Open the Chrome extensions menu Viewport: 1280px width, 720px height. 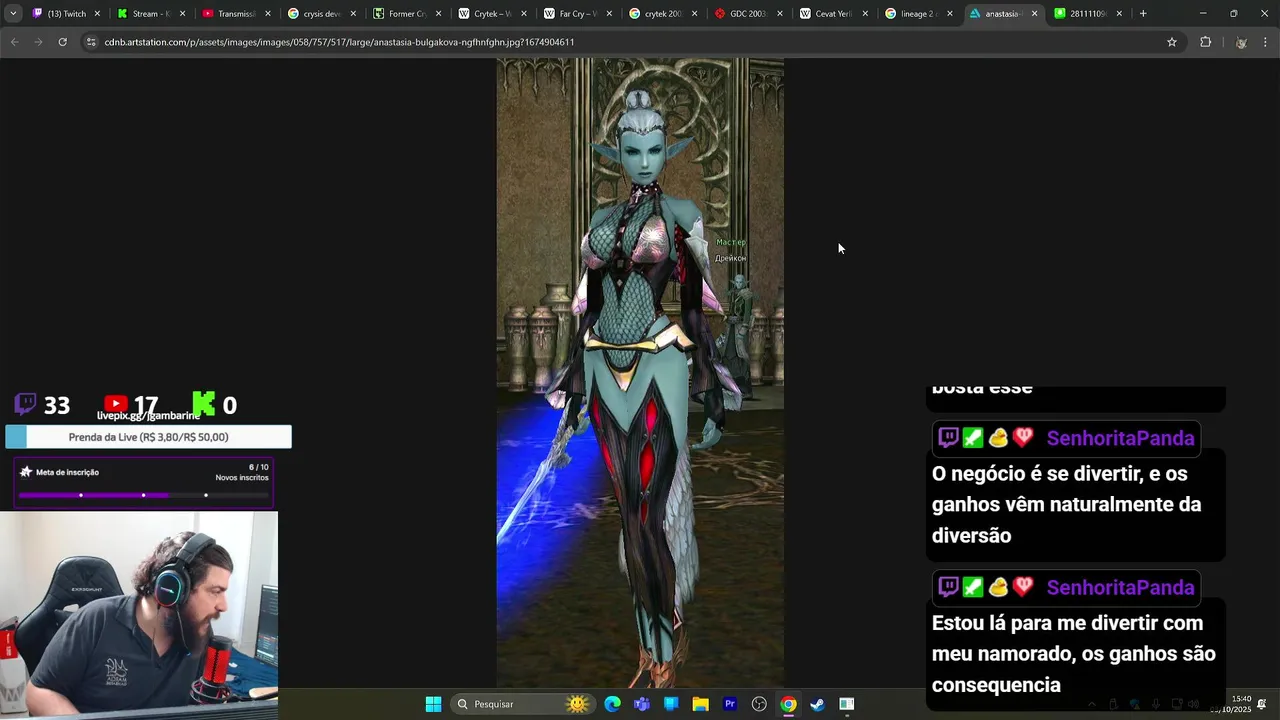coord(1205,42)
